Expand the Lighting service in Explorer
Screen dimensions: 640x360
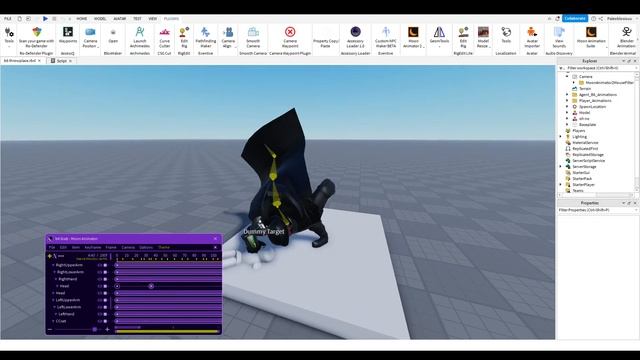tap(561, 137)
